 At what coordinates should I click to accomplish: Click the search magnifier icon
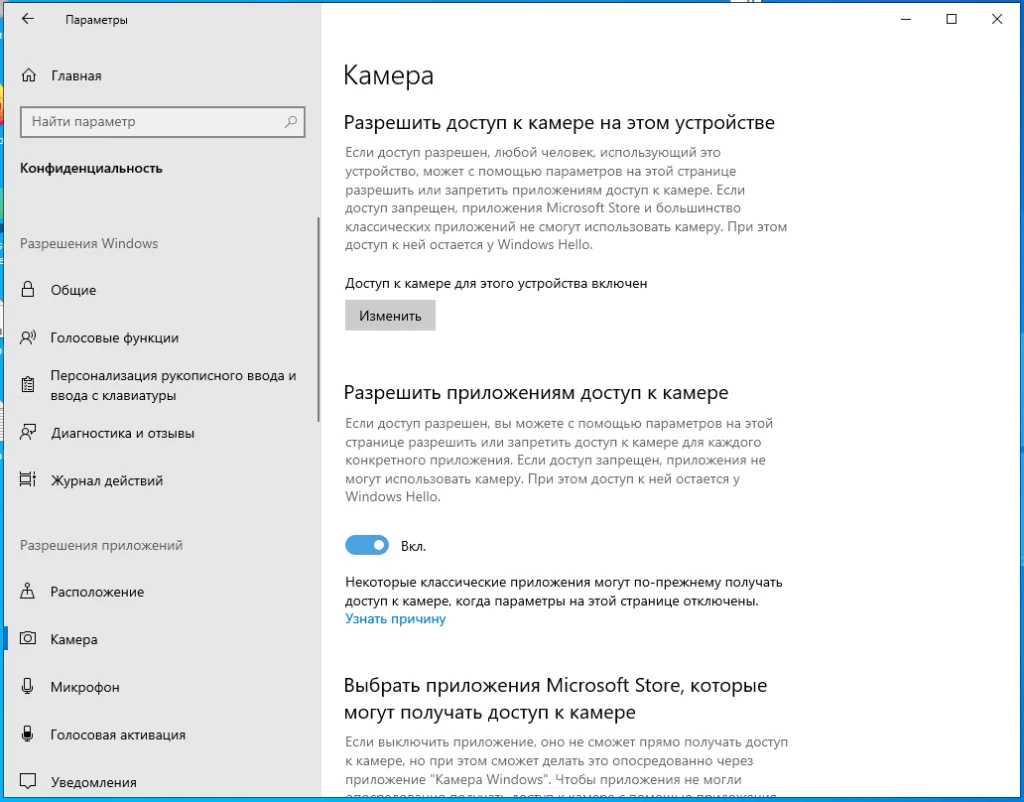coord(291,122)
